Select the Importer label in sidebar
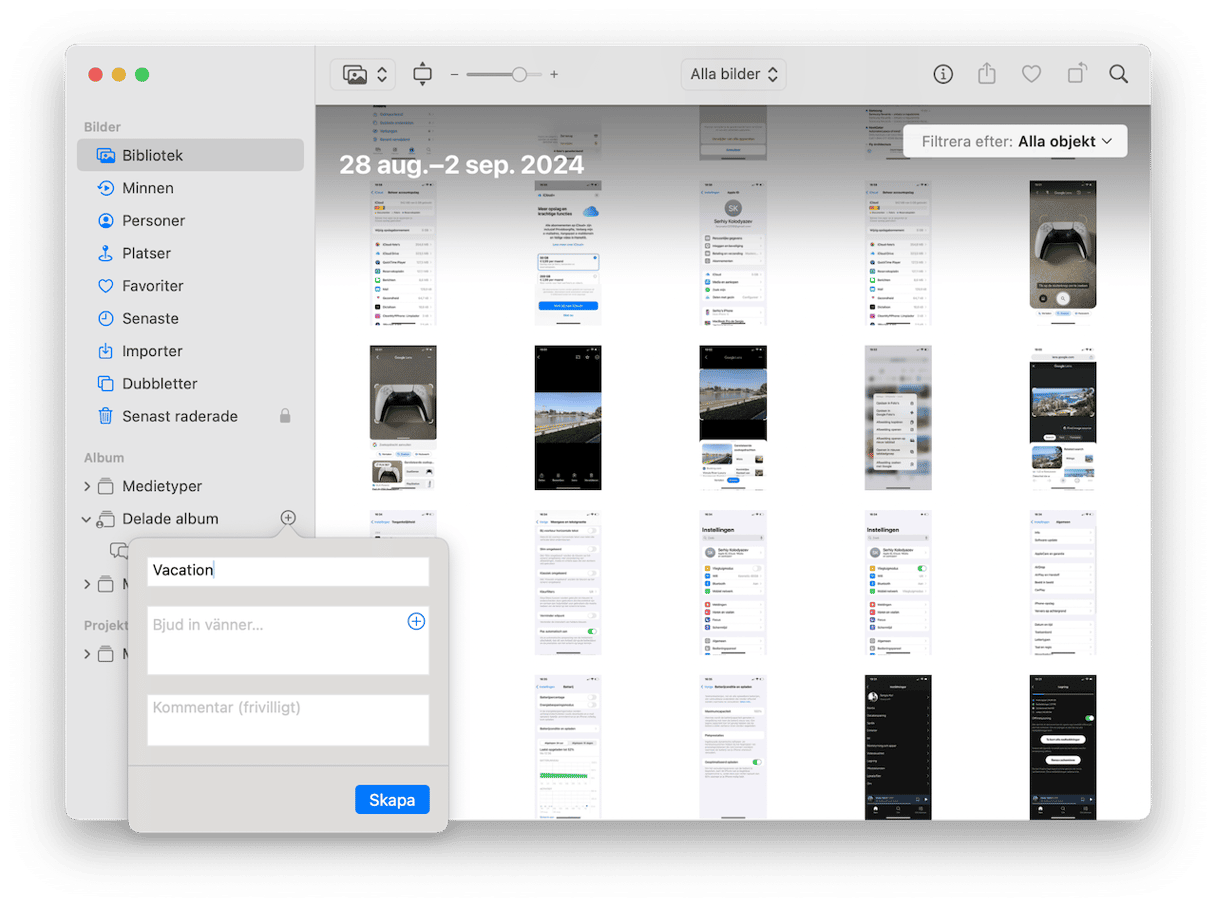Image resolution: width=1216 pixels, height=906 pixels. click(153, 351)
